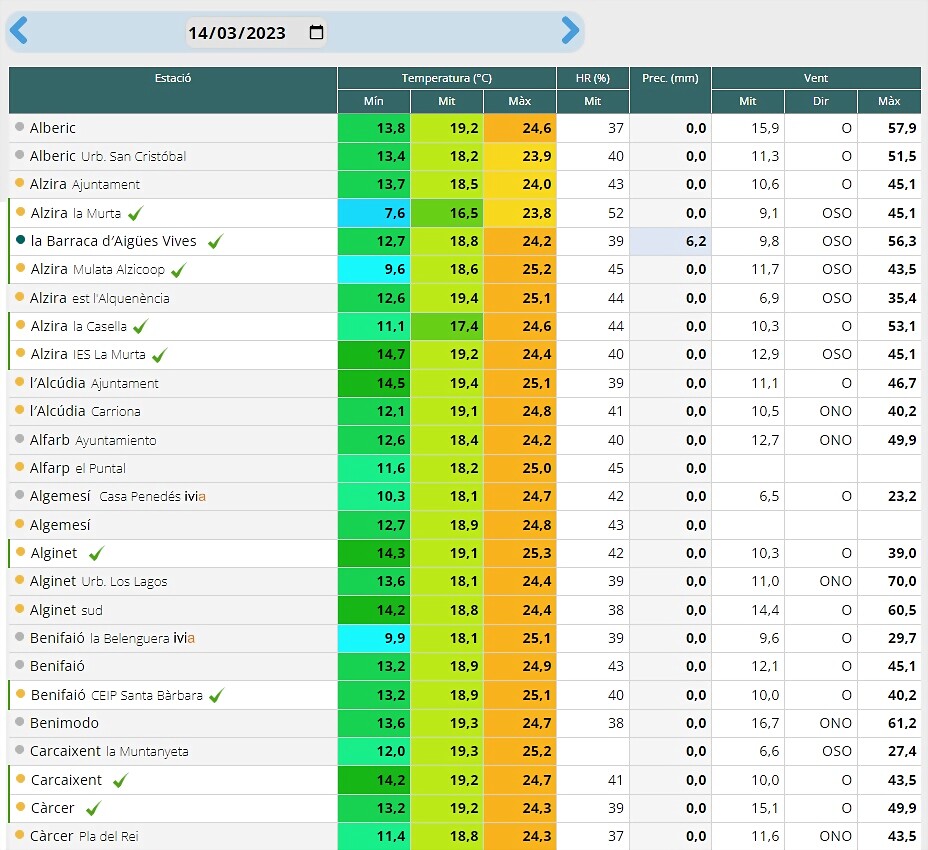This screenshot has width=928, height=850.
Task: Click the checkmark beside Alzira la Casella
Action: (140, 326)
